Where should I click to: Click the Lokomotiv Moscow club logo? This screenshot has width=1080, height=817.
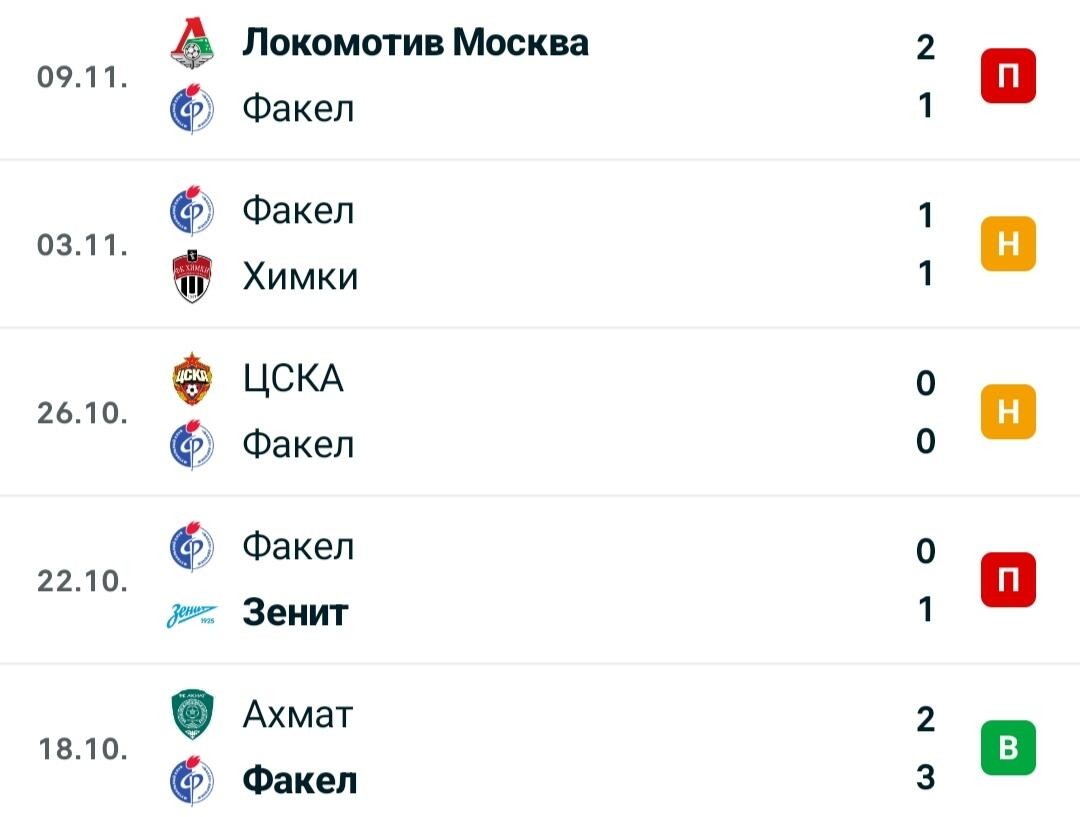pyautogui.click(x=192, y=43)
